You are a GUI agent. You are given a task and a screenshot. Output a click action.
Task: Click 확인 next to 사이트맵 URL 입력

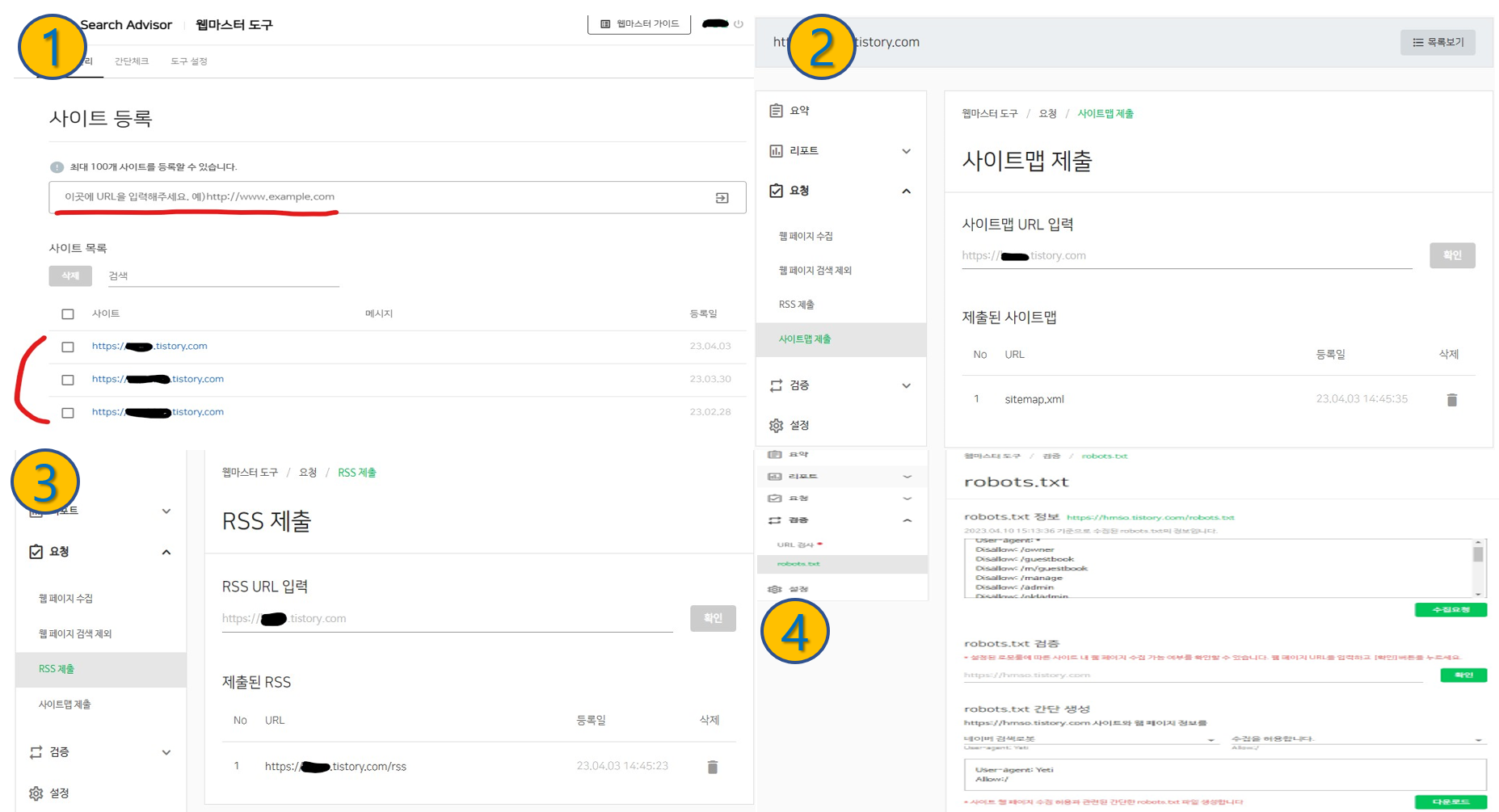(x=1452, y=255)
